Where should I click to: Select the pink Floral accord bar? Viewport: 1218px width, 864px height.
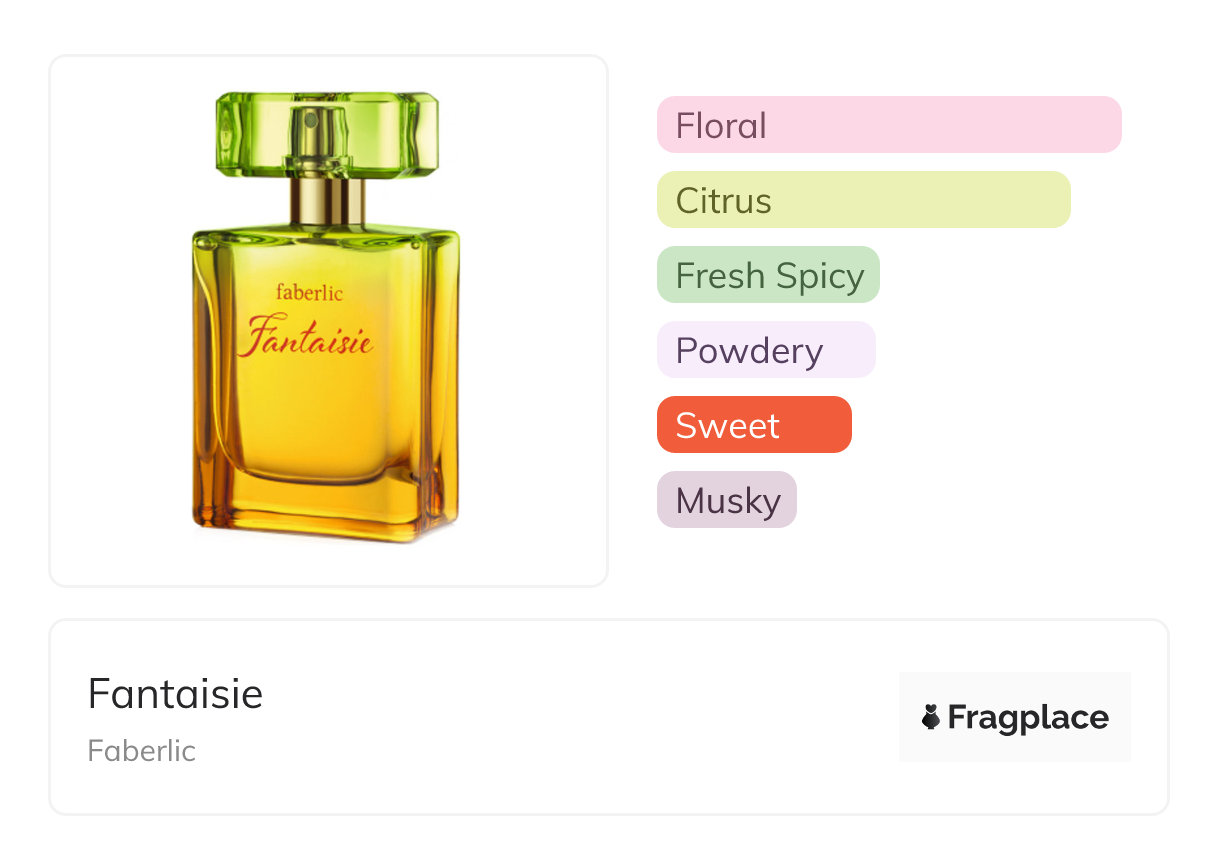pyautogui.click(x=889, y=125)
